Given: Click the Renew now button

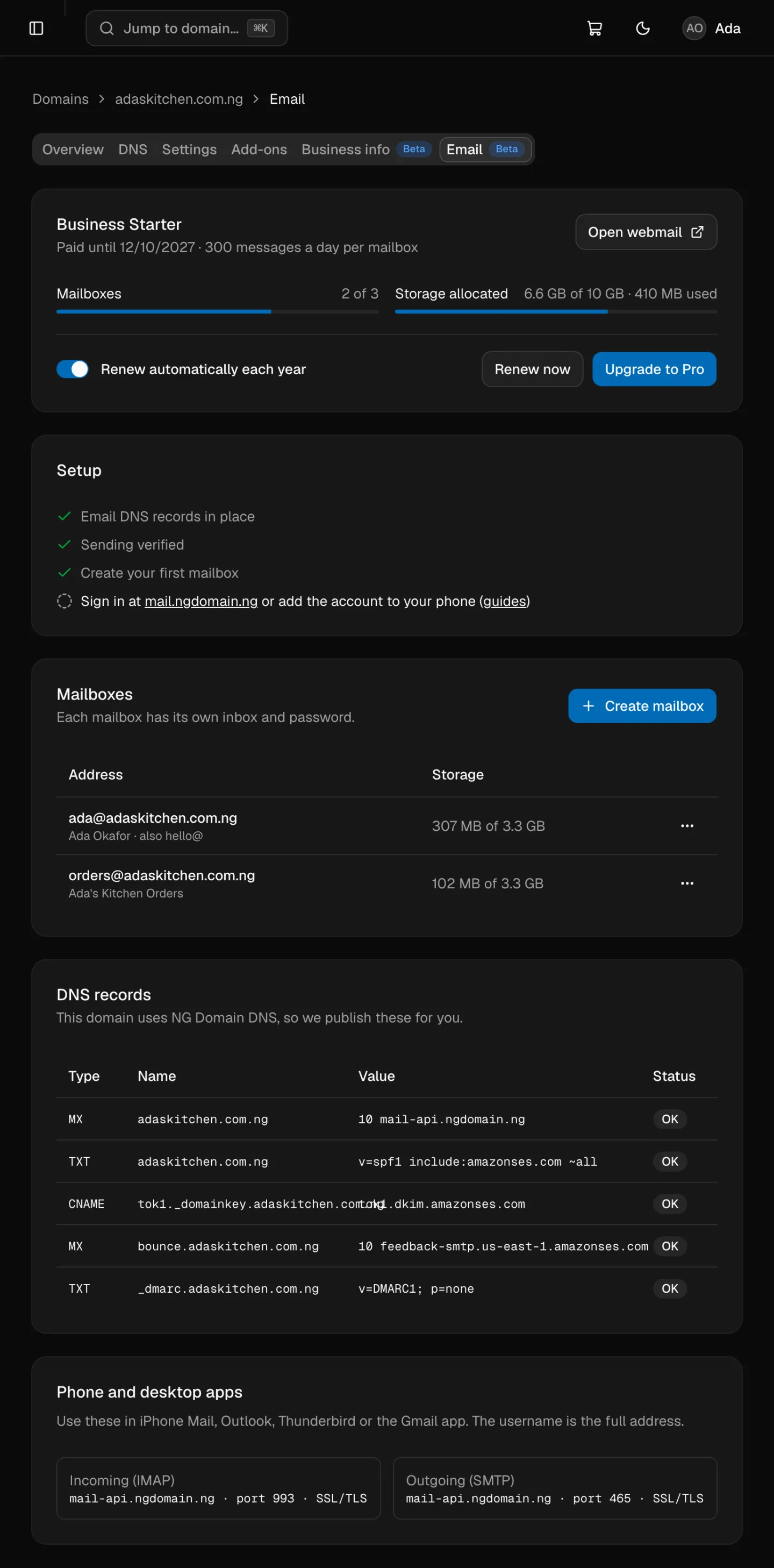Looking at the screenshot, I should pos(533,369).
